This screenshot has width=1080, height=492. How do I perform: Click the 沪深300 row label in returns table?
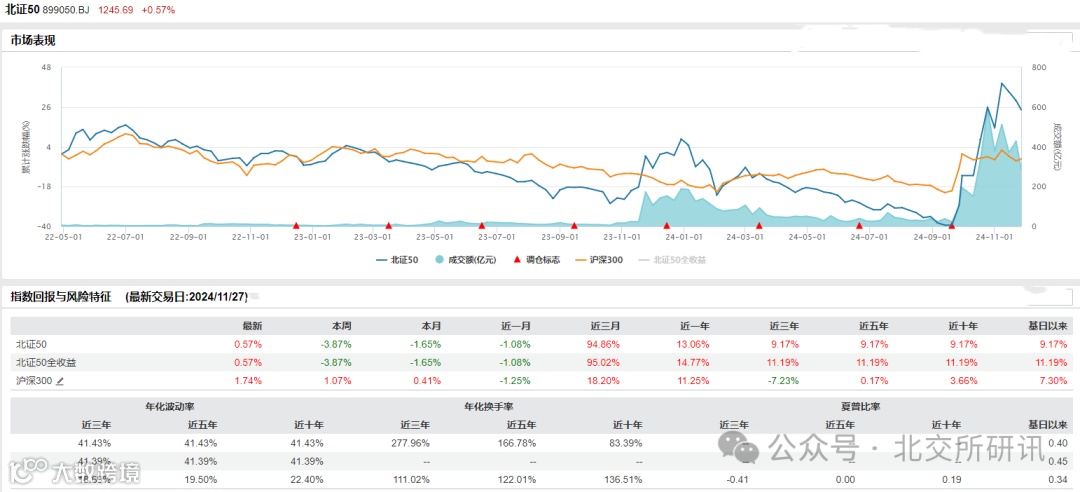[x=34, y=380]
